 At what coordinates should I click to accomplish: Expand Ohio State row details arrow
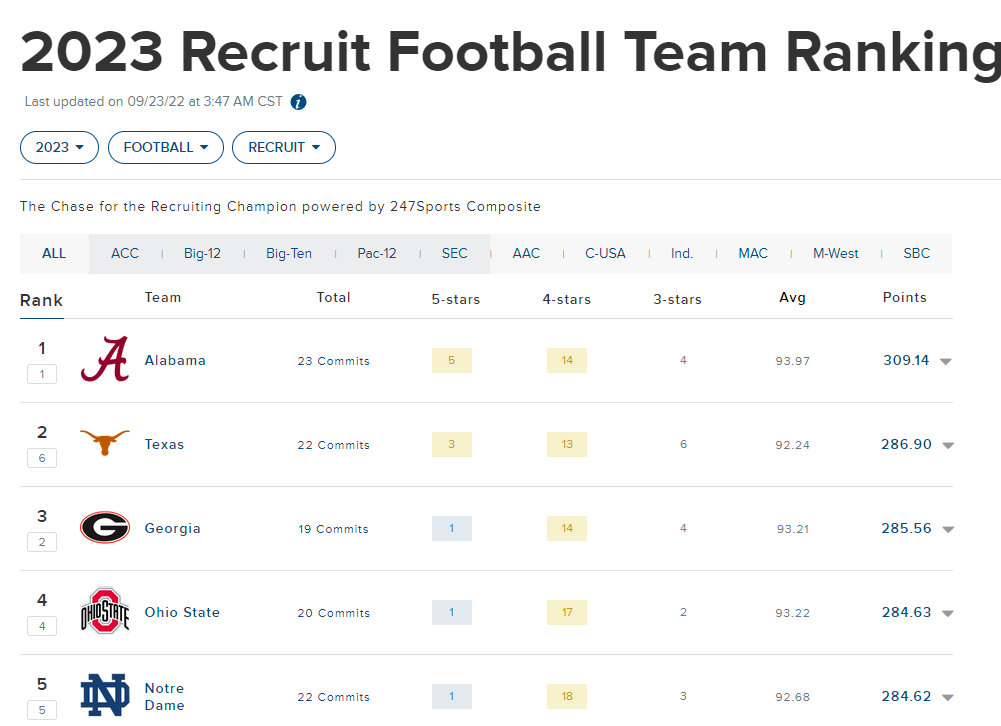tap(947, 614)
